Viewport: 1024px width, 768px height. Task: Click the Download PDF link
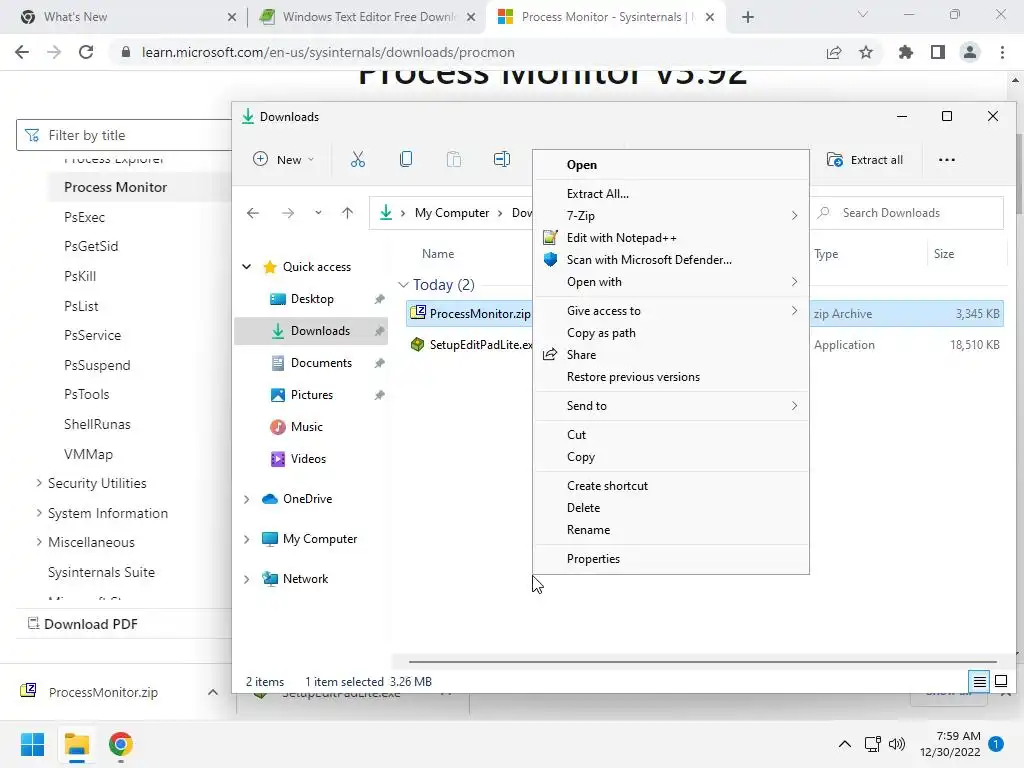coord(82,624)
